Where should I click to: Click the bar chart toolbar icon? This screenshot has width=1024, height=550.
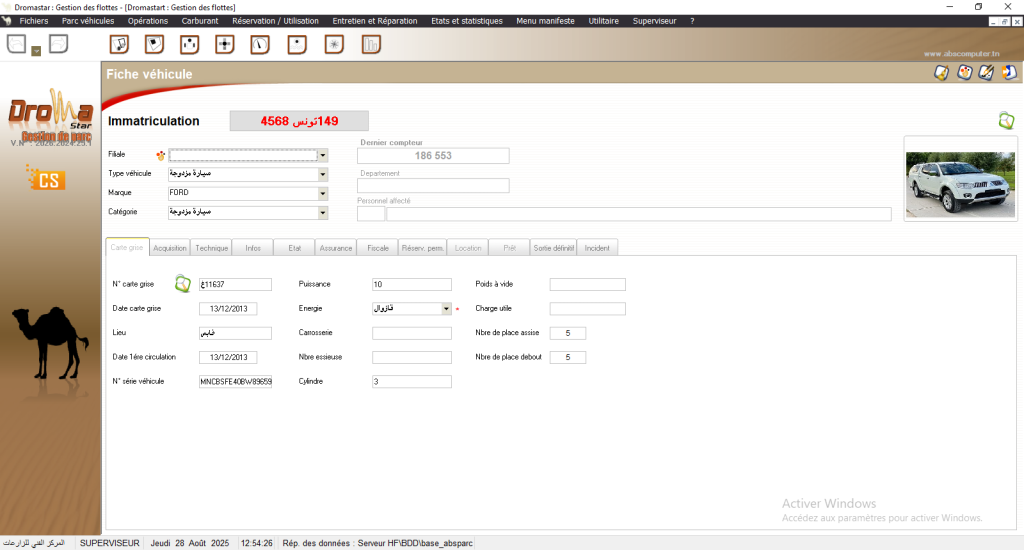(371, 44)
